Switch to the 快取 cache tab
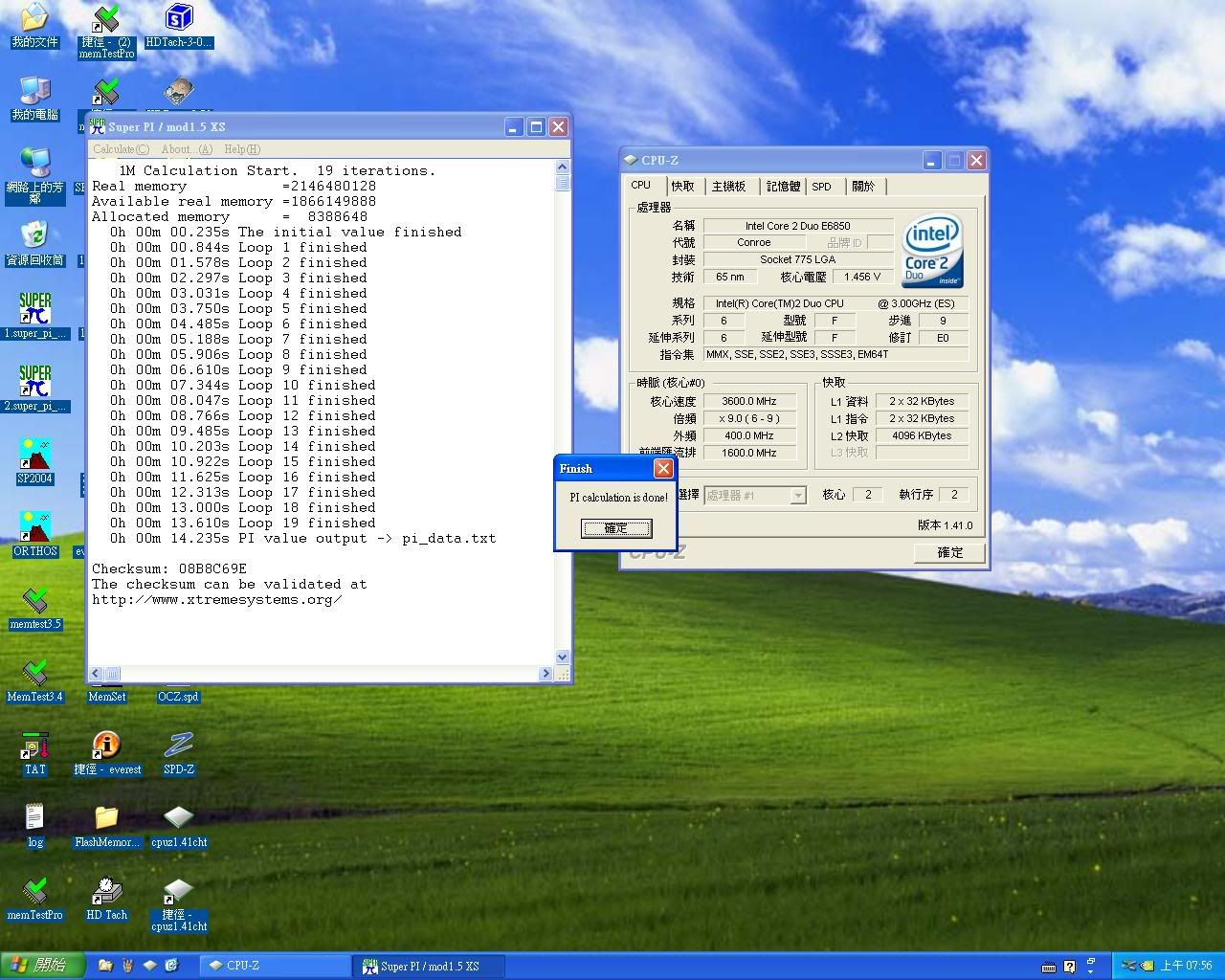 [683, 187]
